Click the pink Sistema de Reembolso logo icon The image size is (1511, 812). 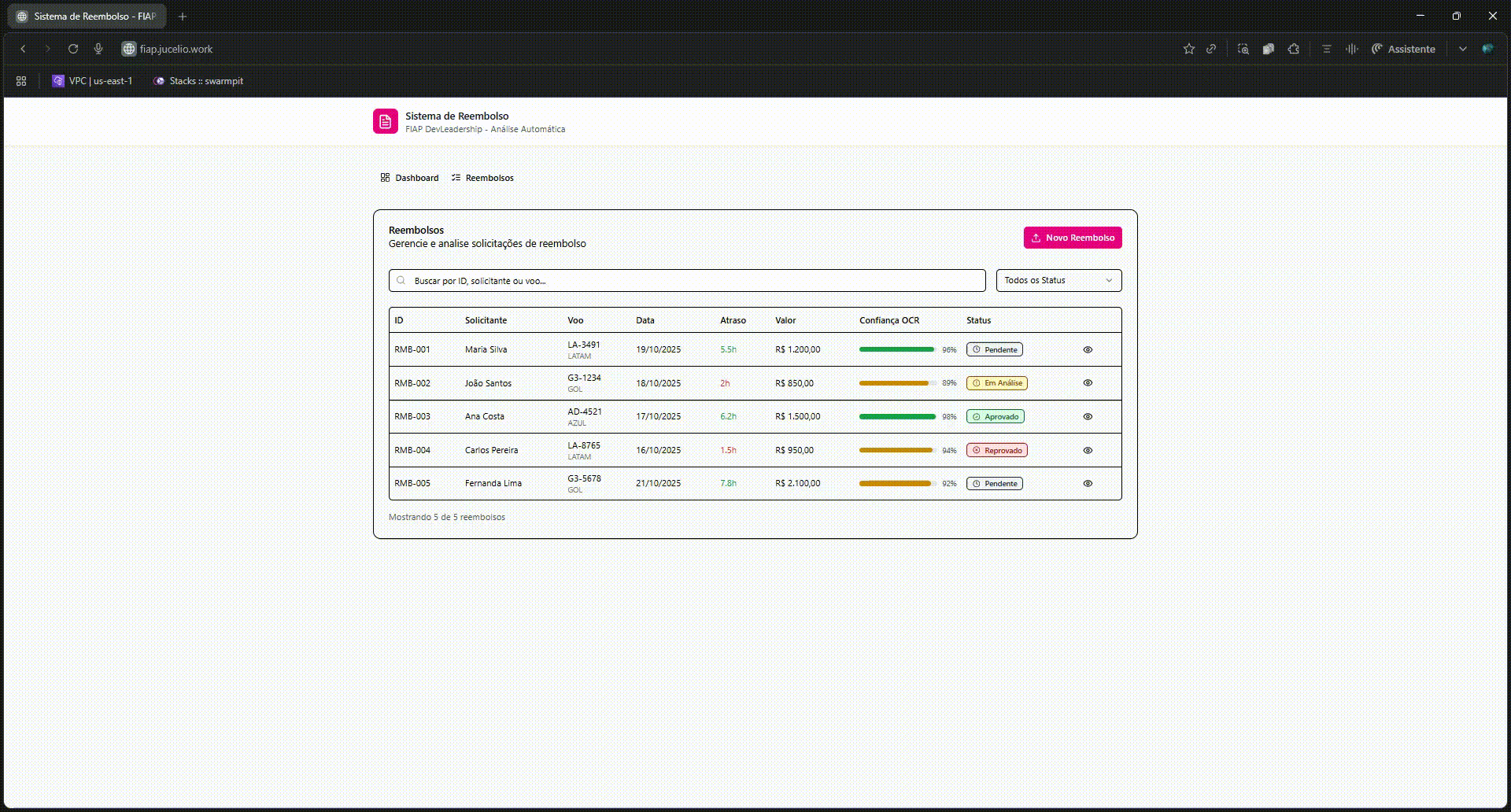pyautogui.click(x=385, y=121)
